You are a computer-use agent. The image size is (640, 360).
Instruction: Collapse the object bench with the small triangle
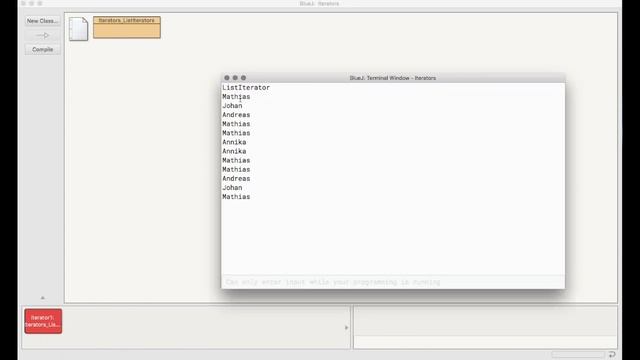(x=42, y=298)
